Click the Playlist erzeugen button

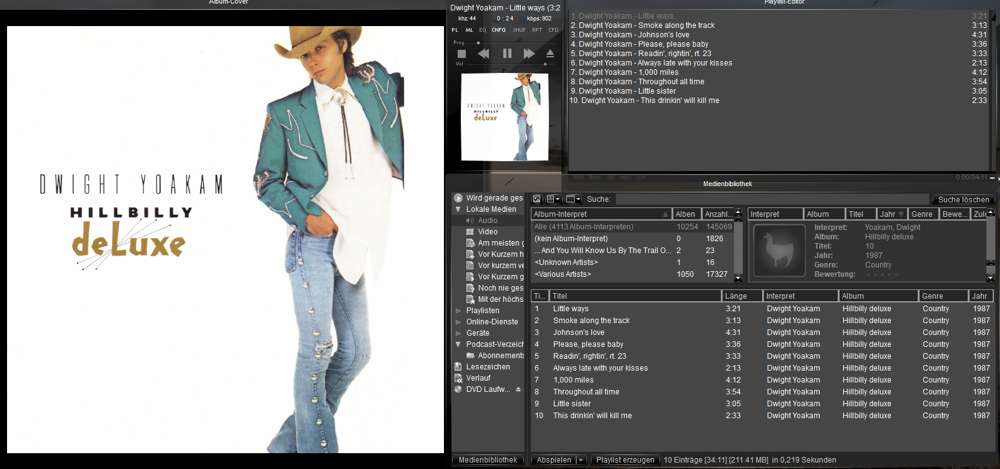pos(625,460)
